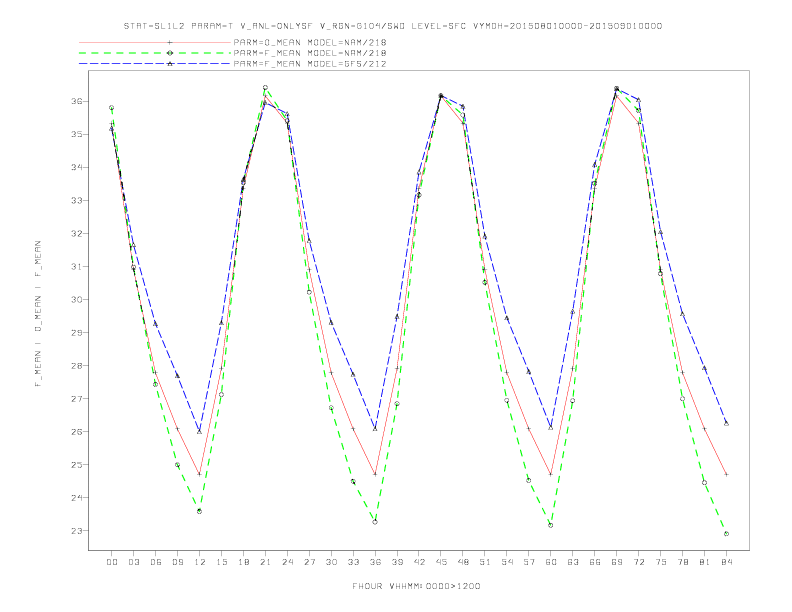Click x-axis forecast hour label 51
Image resolution: width=792 pixels, height=612 pixels.
pyautogui.click(x=485, y=562)
